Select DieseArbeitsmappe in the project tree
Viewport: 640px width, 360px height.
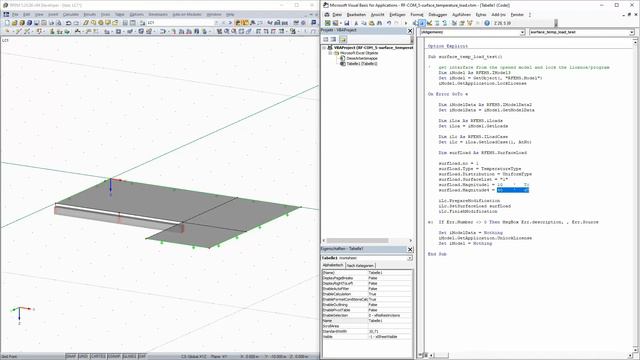point(362,58)
